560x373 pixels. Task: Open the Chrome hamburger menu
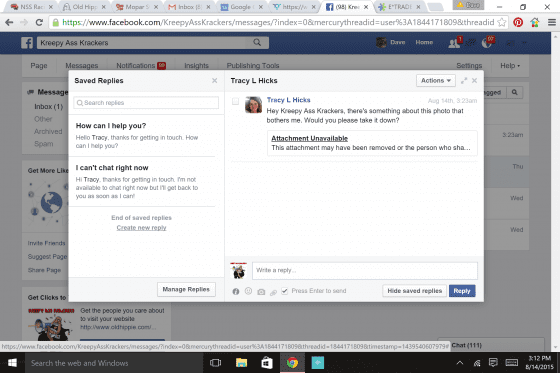click(551, 23)
